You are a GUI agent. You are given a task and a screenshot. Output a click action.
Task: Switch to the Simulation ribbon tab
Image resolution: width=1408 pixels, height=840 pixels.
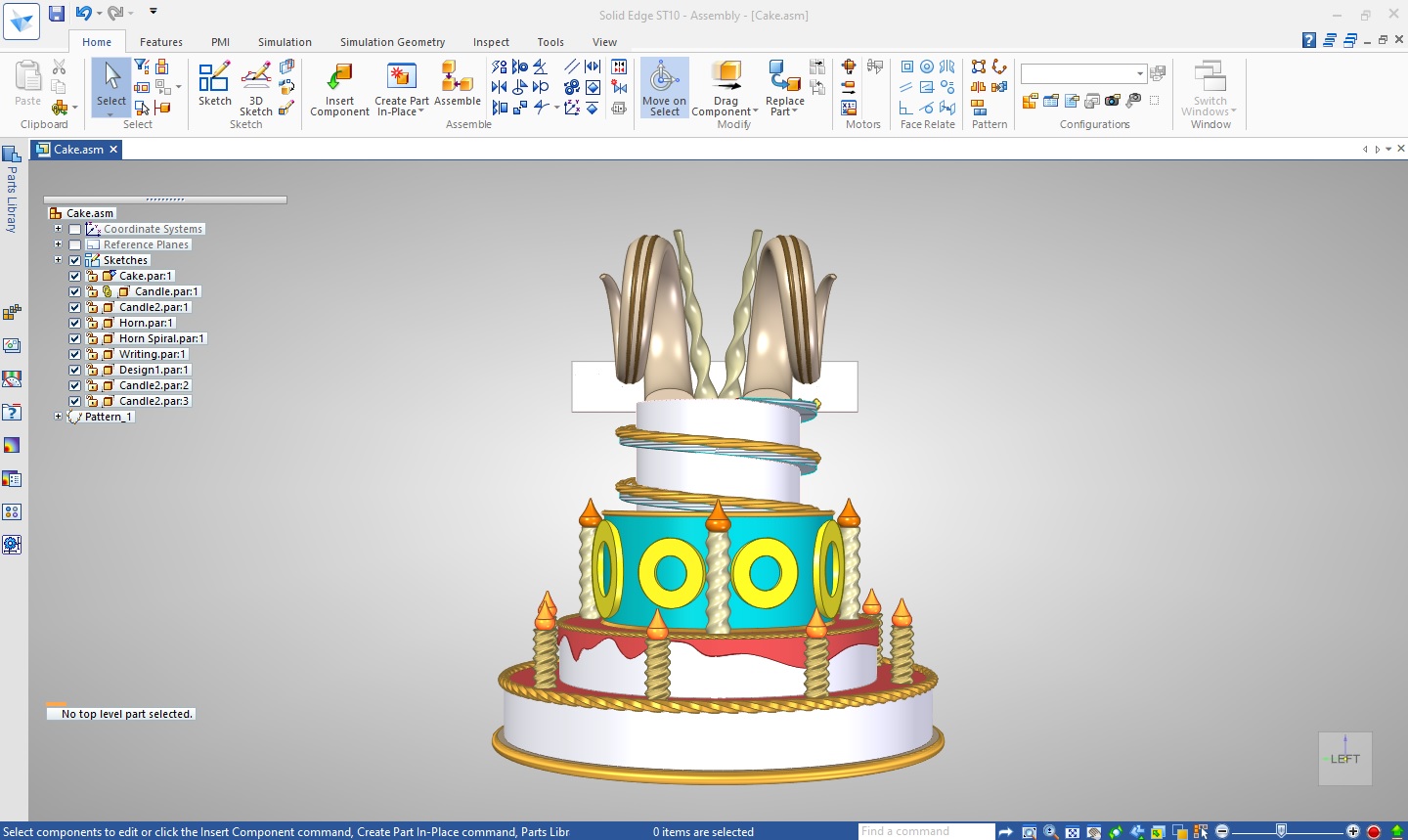(x=285, y=42)
